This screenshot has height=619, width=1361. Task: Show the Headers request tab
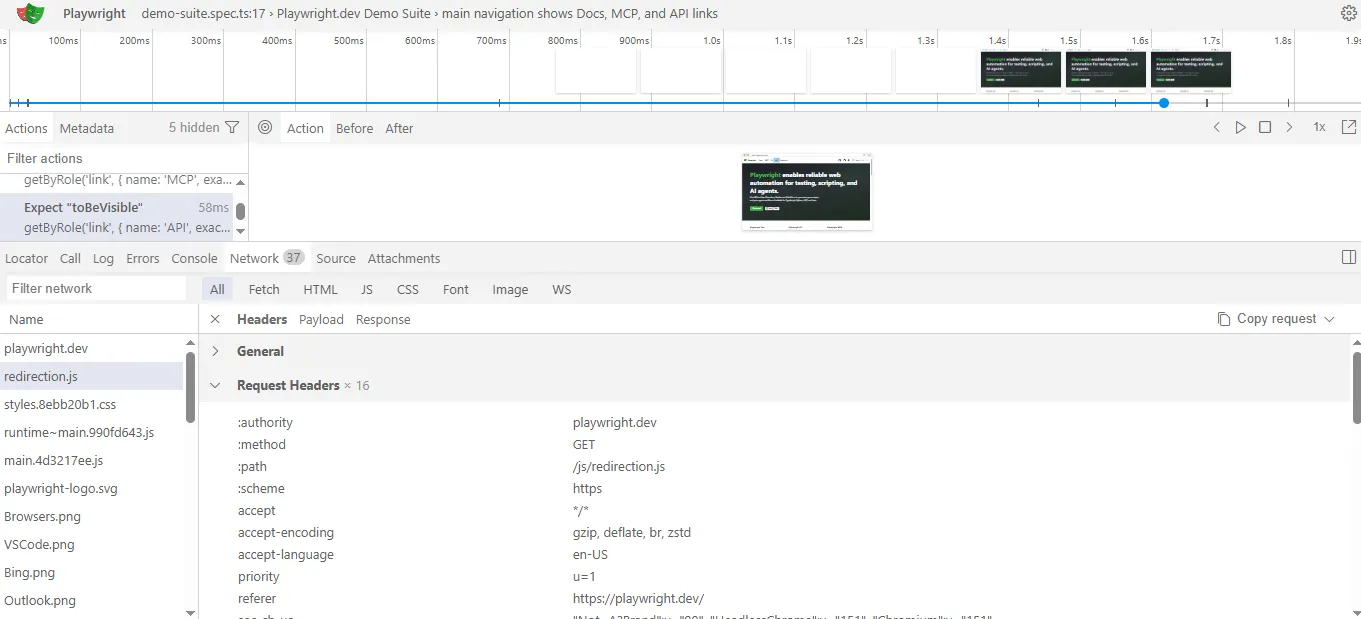point(262,319)
